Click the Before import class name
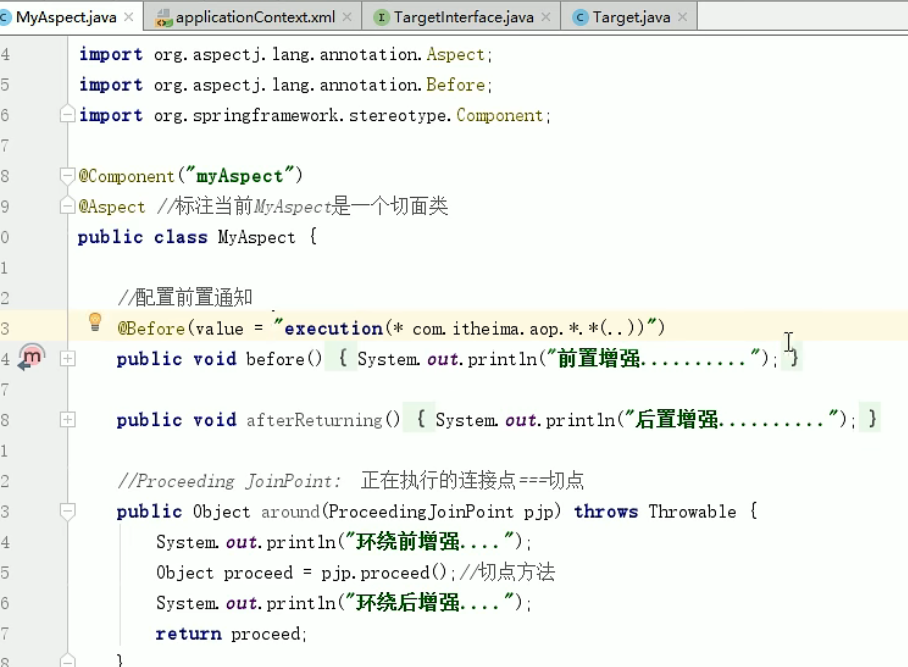The image size is (908, 667). click(x=455, y=85)
